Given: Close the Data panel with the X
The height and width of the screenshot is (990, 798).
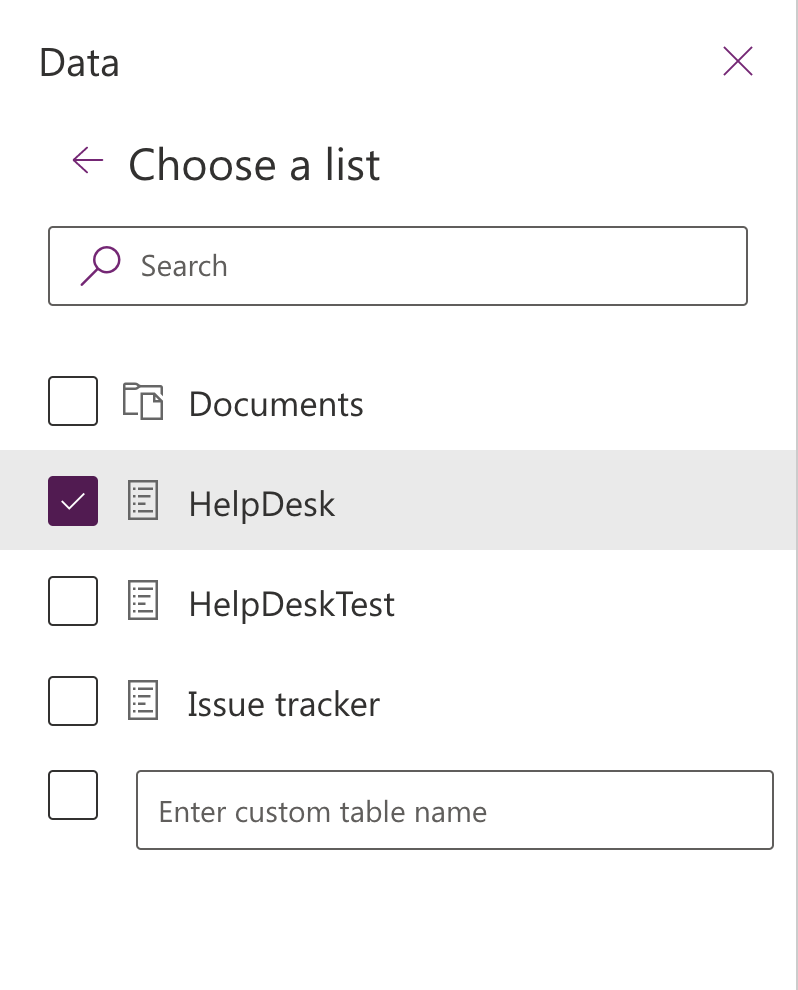Looking at the screenshot, I should [x=737, y=61].
